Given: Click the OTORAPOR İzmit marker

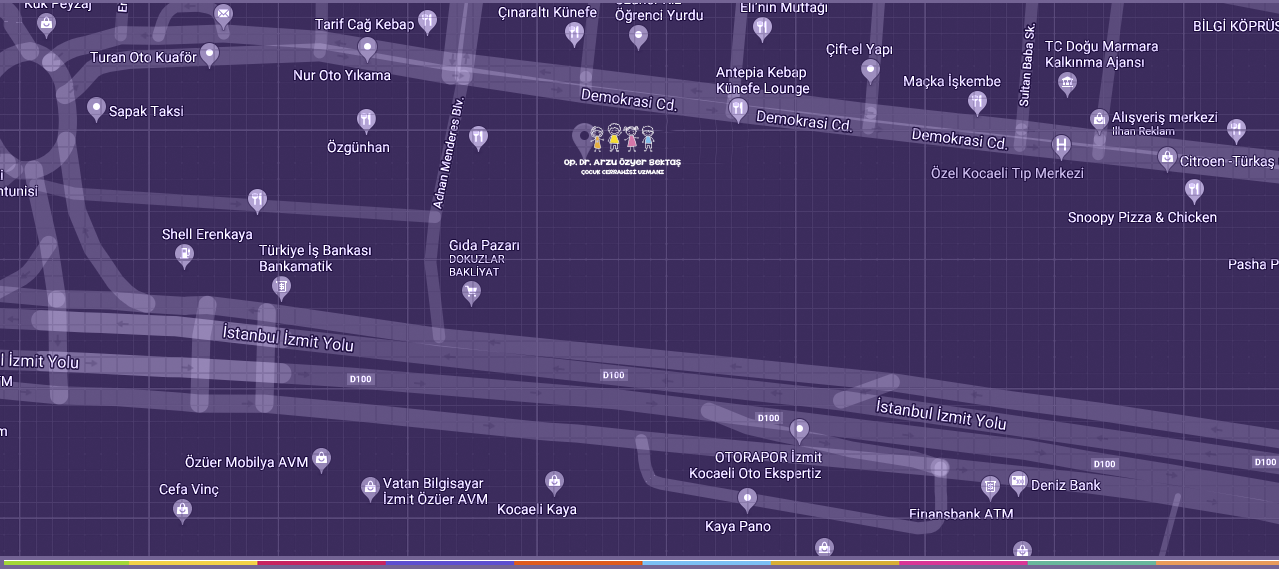Looking at the screenshot, I should click(x=799, y=432).
